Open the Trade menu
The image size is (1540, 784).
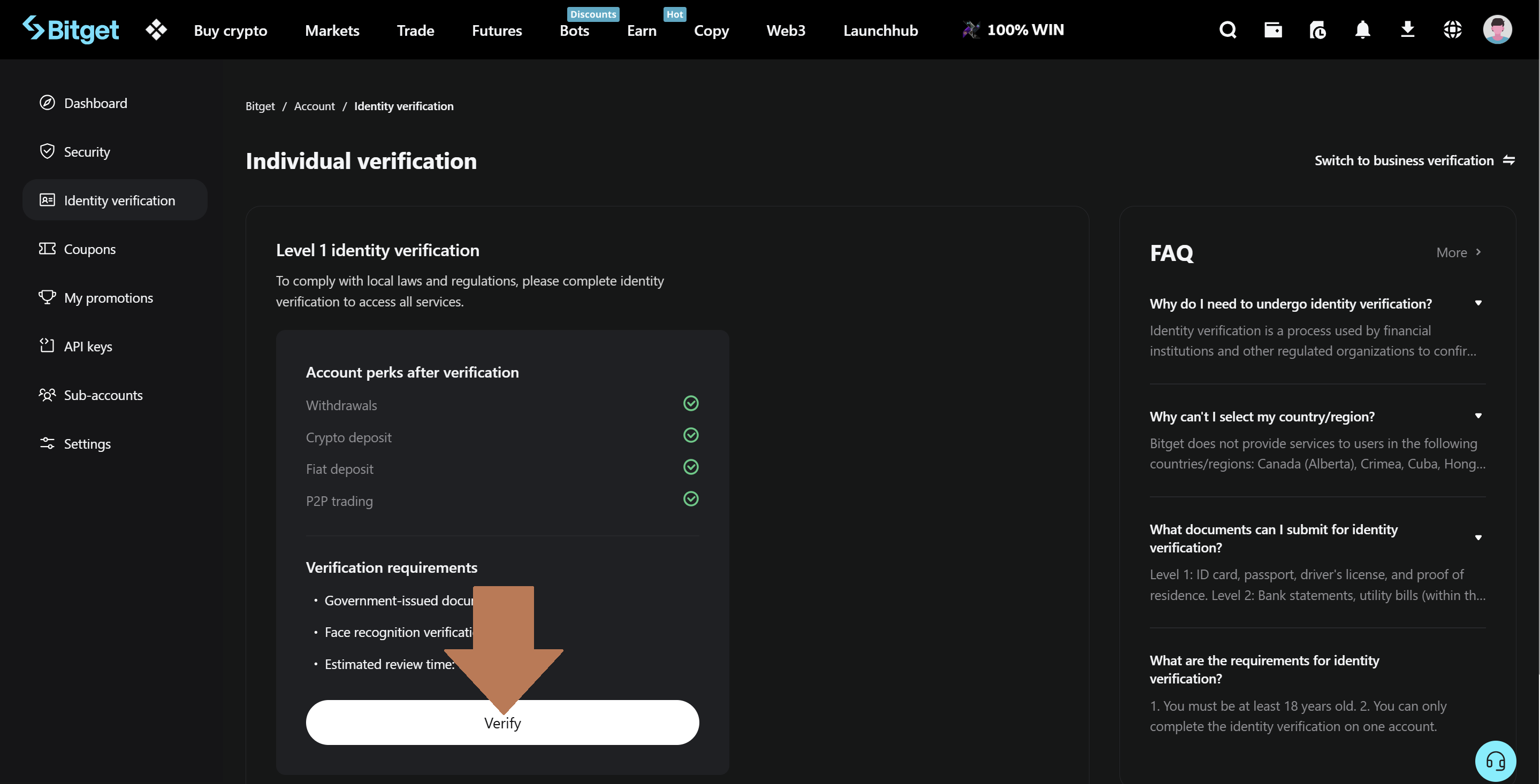(x=415, y=30)
